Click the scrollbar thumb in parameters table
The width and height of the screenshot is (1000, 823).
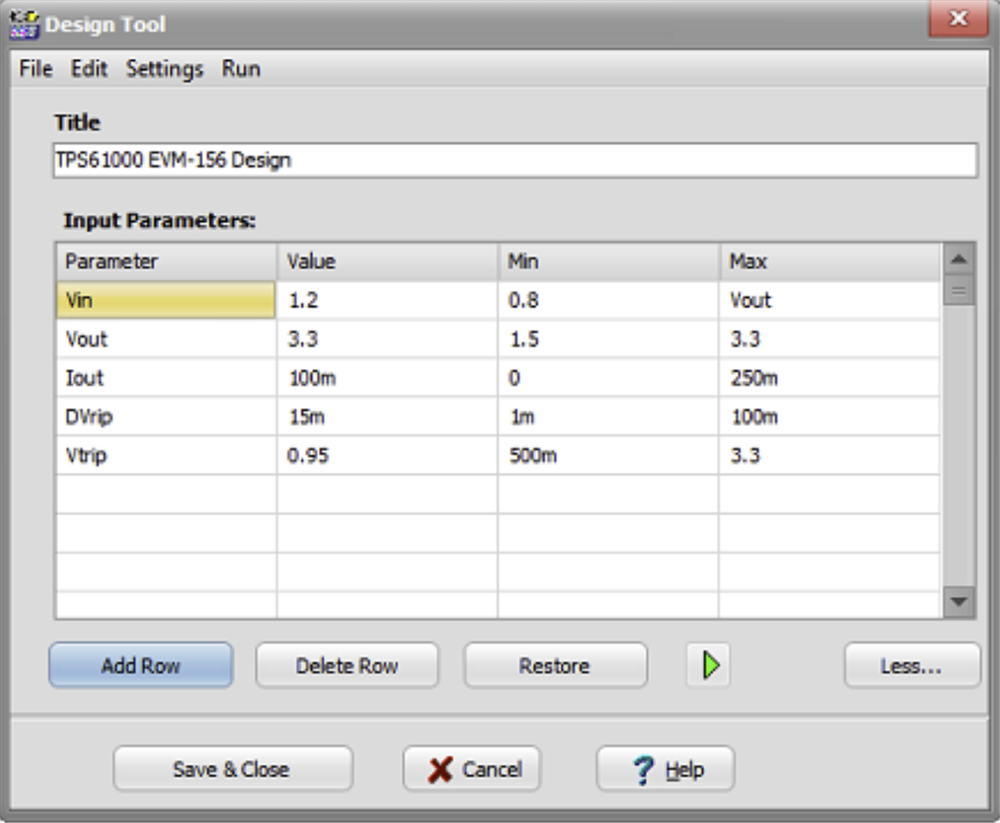click(x=959, y=290)
